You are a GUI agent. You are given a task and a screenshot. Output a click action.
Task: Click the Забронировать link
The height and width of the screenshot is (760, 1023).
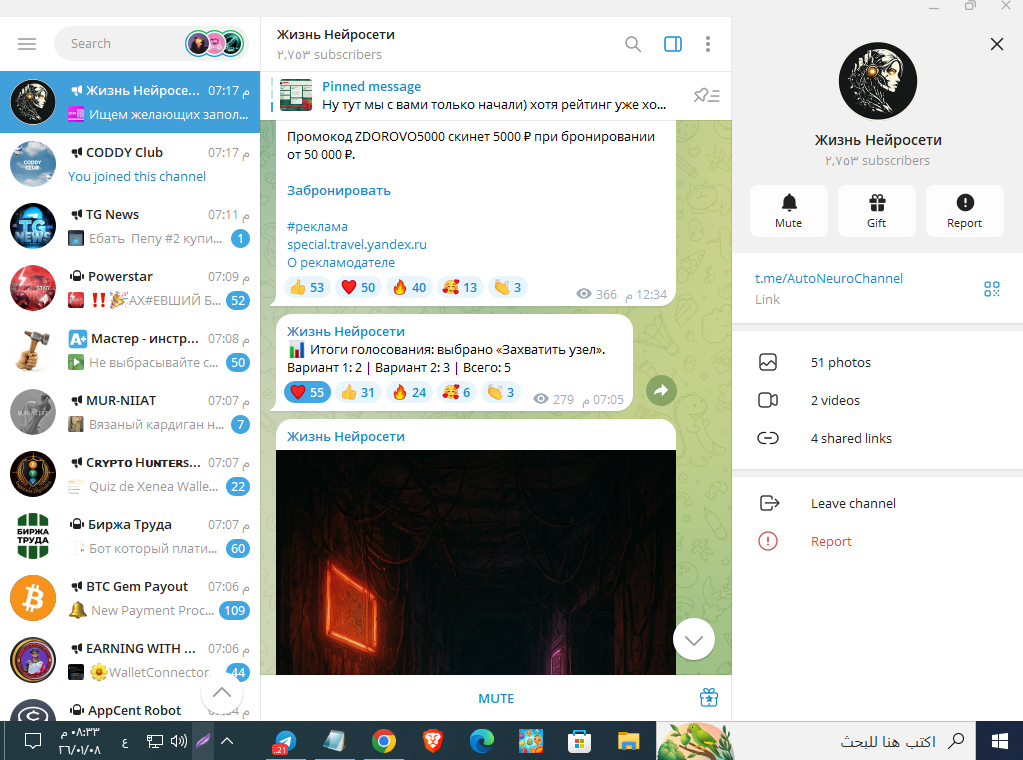[339, 190]
